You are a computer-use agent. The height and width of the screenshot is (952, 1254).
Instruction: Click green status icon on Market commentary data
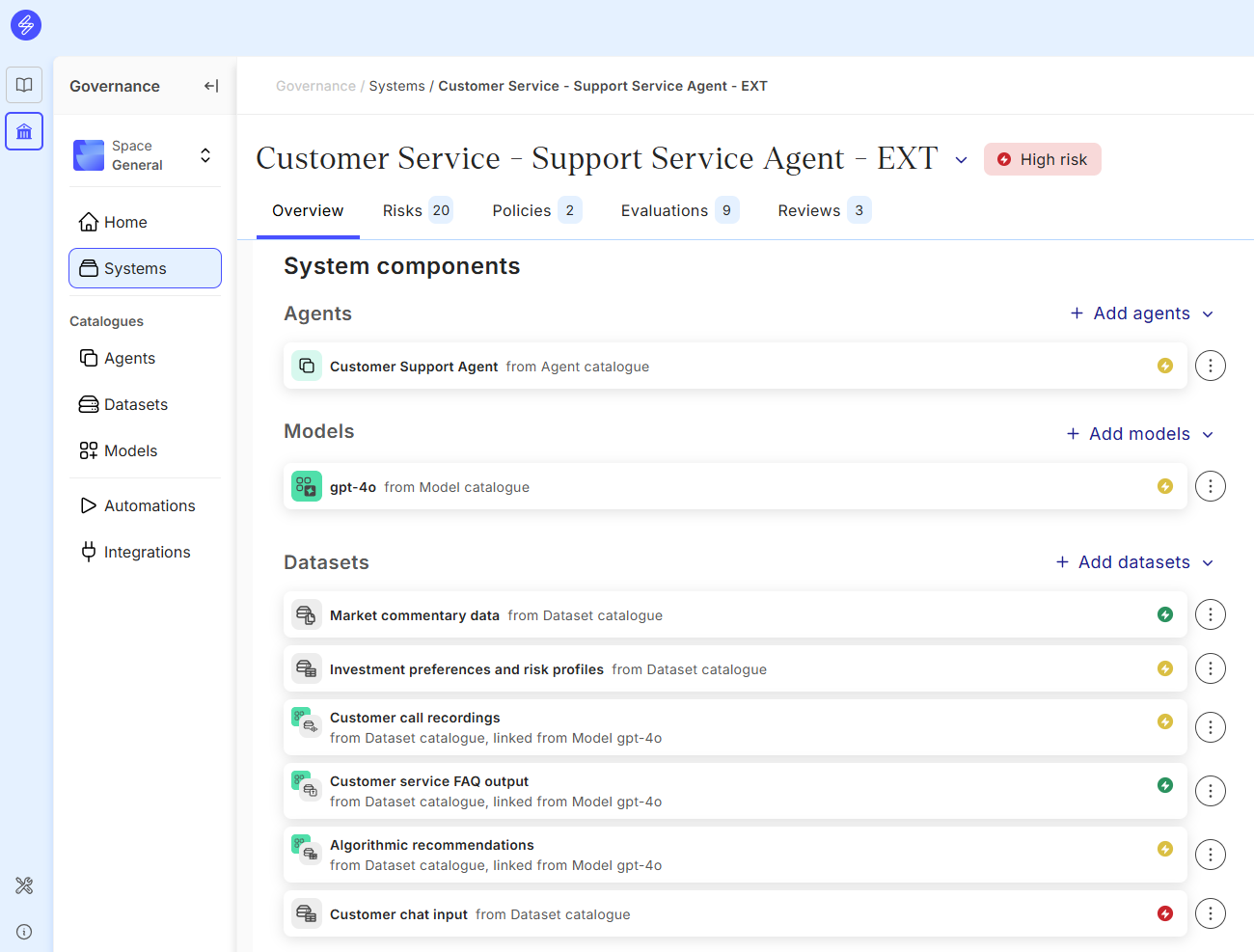(x=1165, y=614)
